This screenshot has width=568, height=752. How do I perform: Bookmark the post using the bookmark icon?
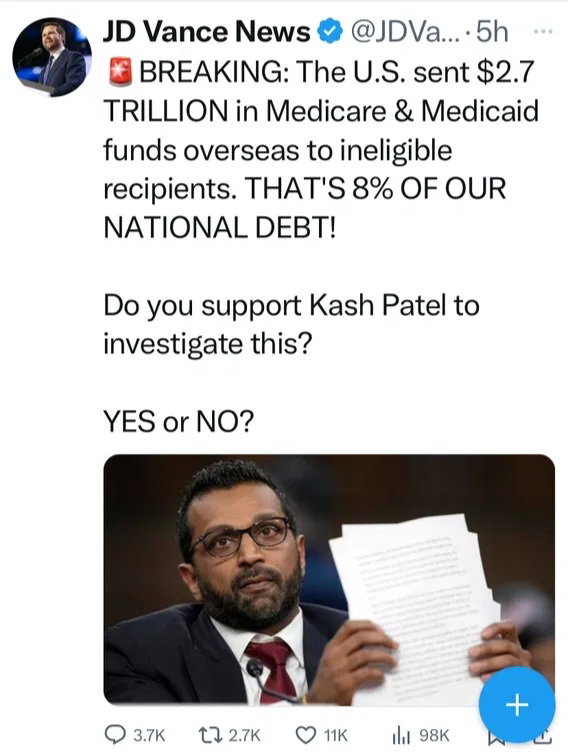point(495,739)
